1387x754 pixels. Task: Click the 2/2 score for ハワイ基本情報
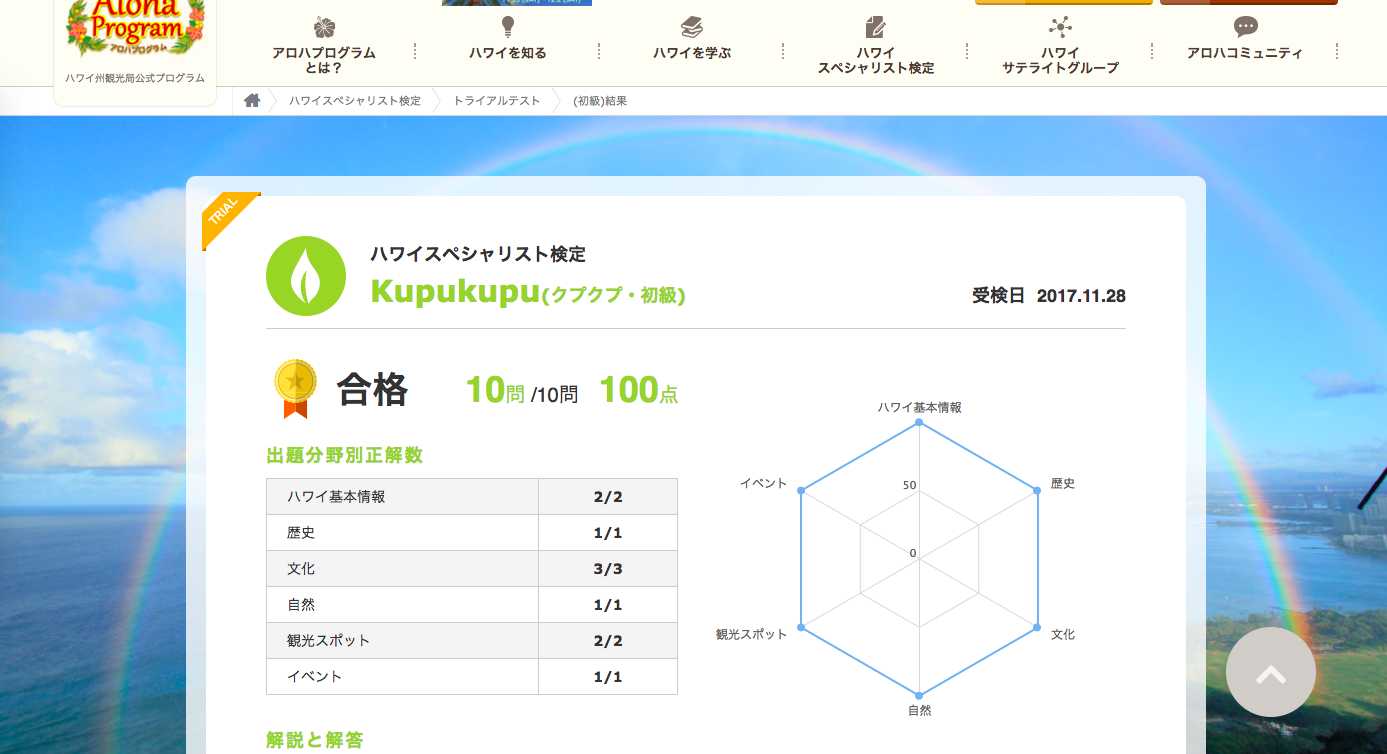pyautogui.click(x=608, y=497)
